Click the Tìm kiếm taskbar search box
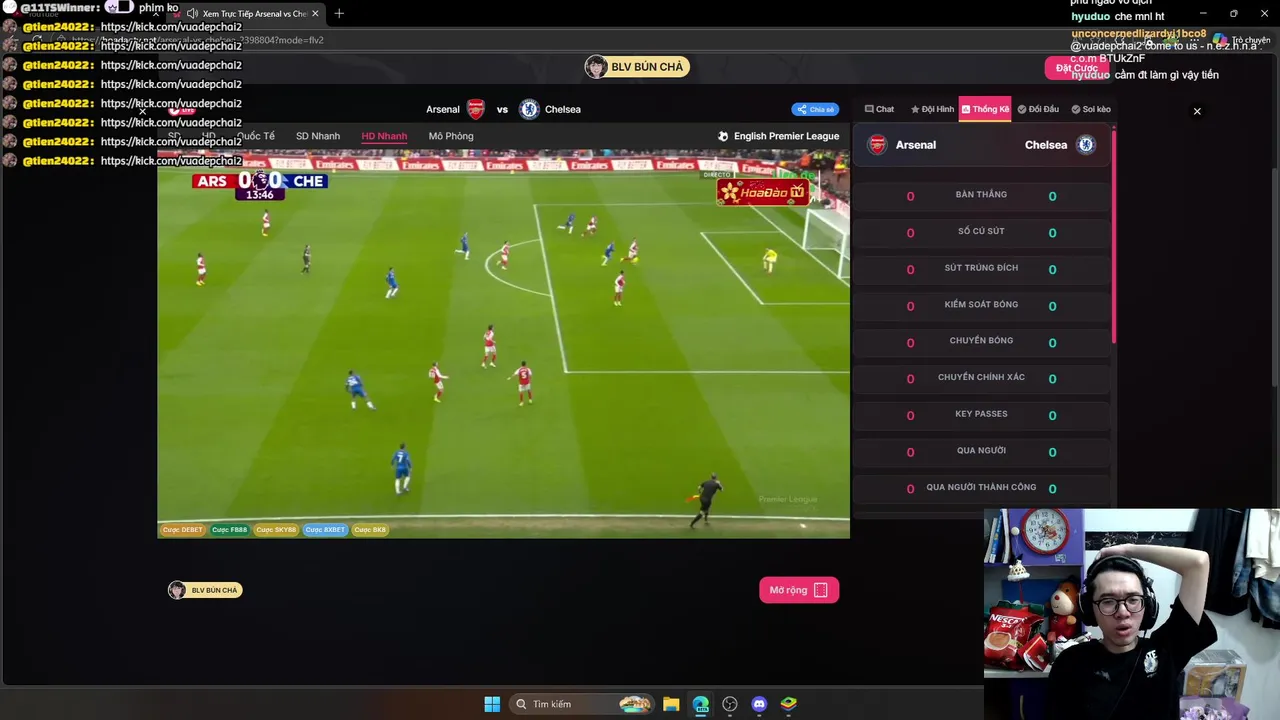The height and width of the screenshot is (720, 1280). click(582, 704)
